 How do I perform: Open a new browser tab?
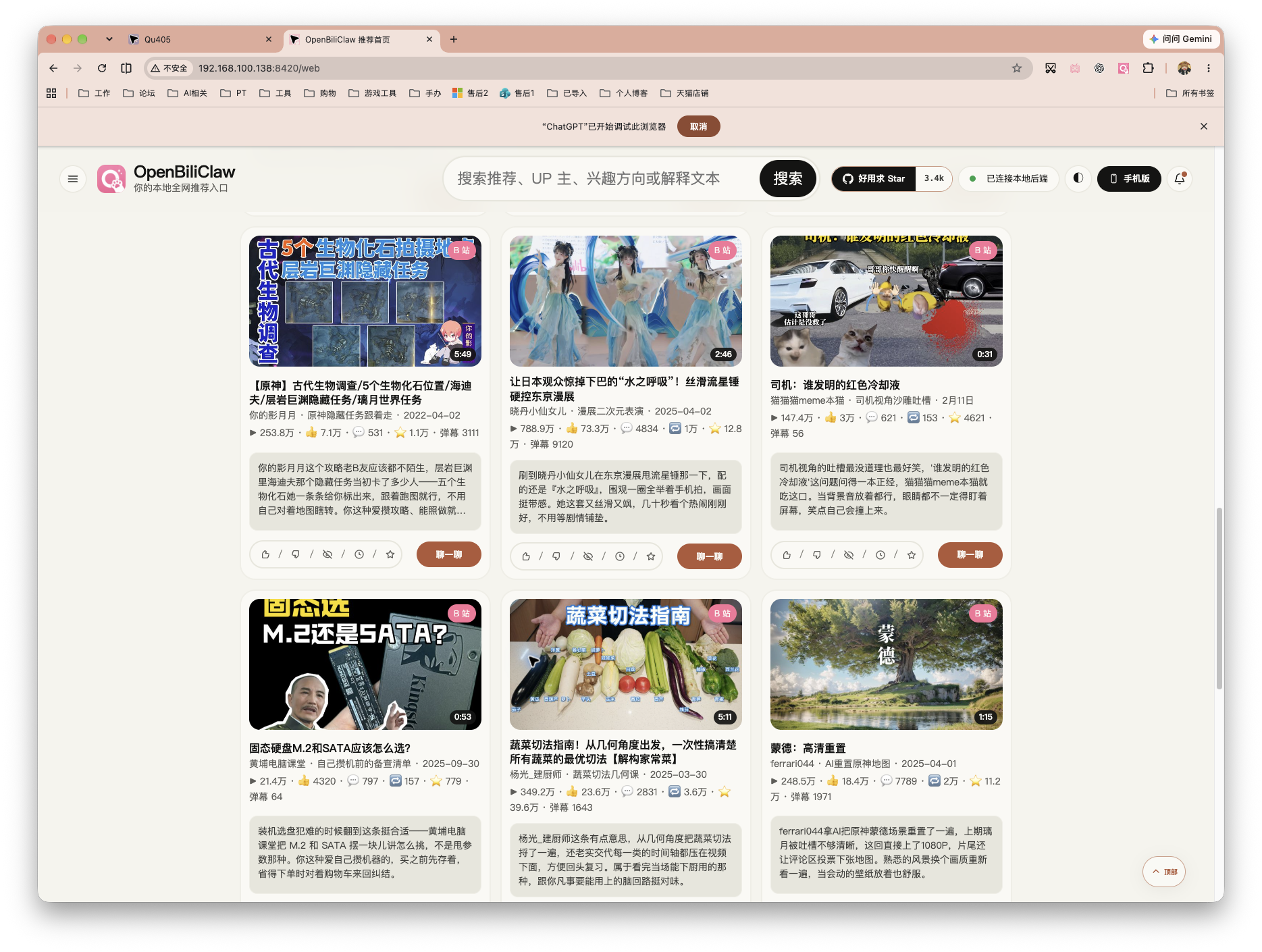tap(454, 39)
